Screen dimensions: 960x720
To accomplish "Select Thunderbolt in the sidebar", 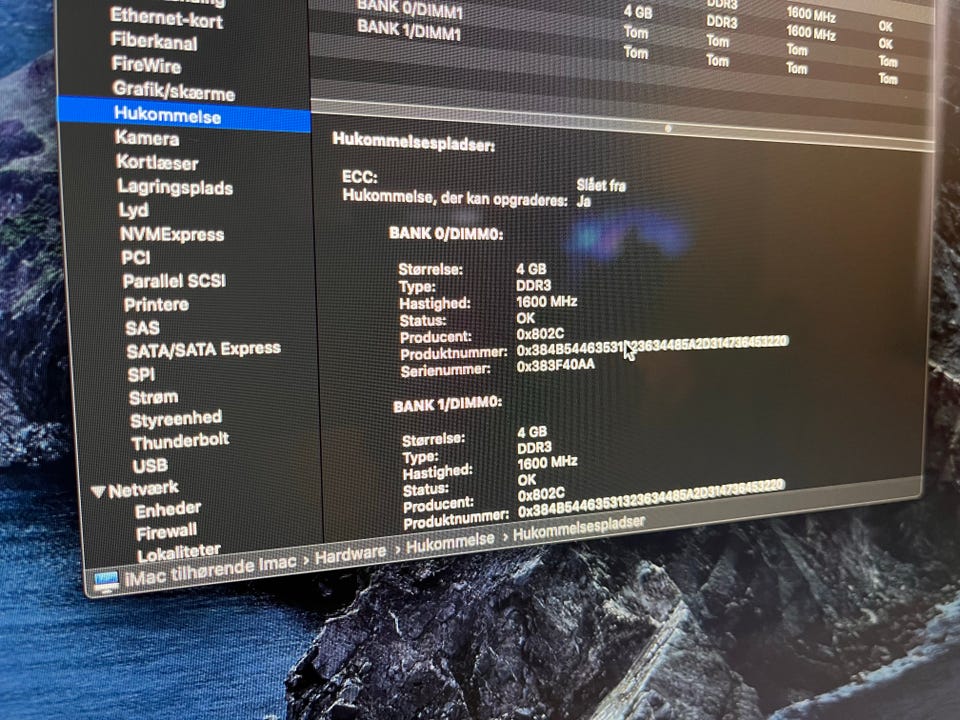I will pos(180,441).
